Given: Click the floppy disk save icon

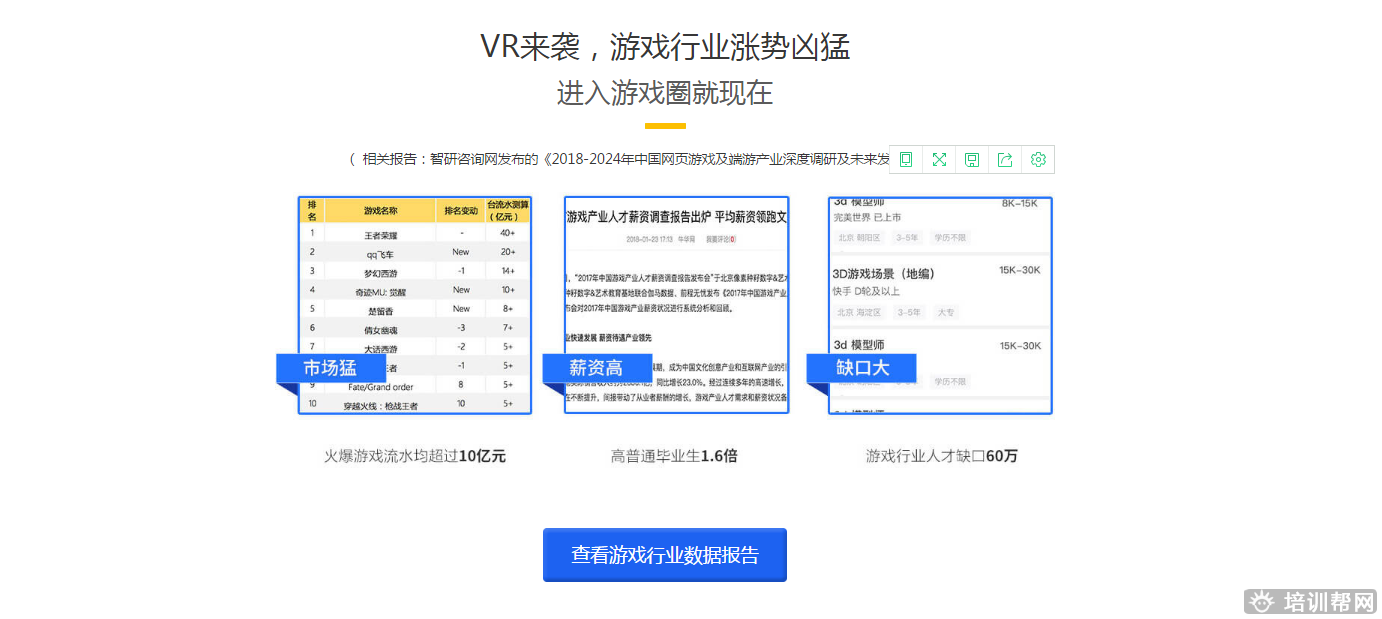Looking at the screenshot, I should point(972,160).
